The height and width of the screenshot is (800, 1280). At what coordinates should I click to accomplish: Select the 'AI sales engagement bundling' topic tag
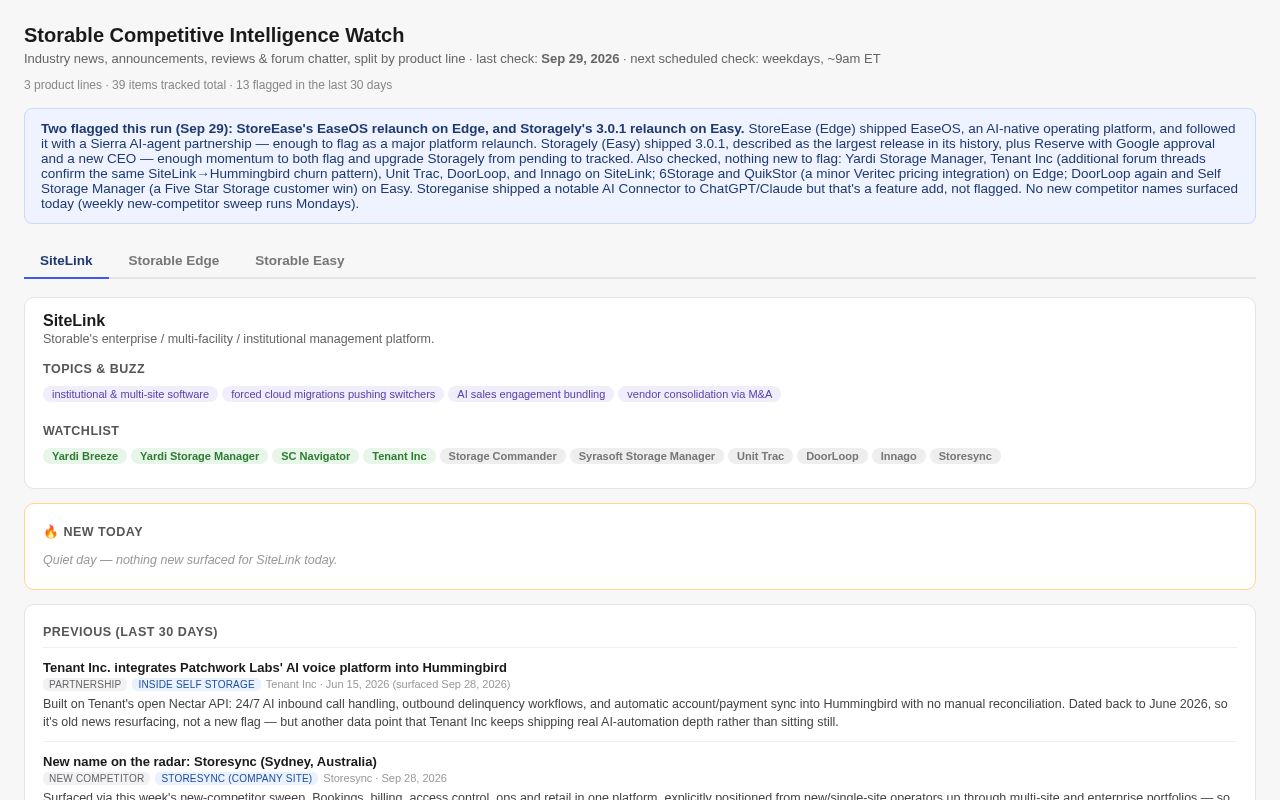click(531, 394)
